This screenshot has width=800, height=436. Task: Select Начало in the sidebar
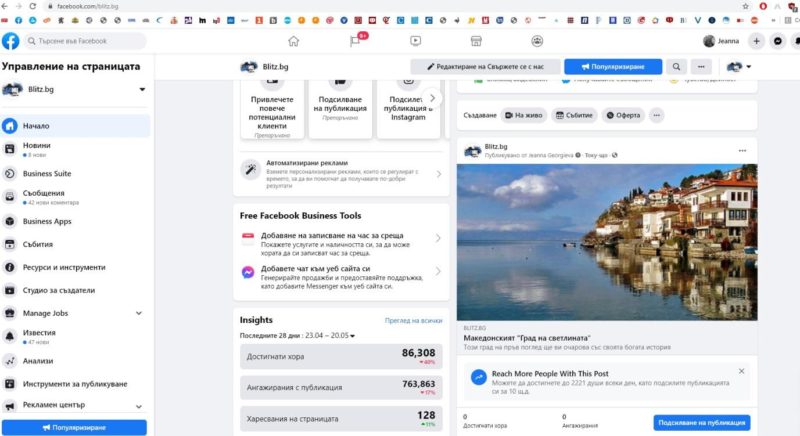coord(76,126)
